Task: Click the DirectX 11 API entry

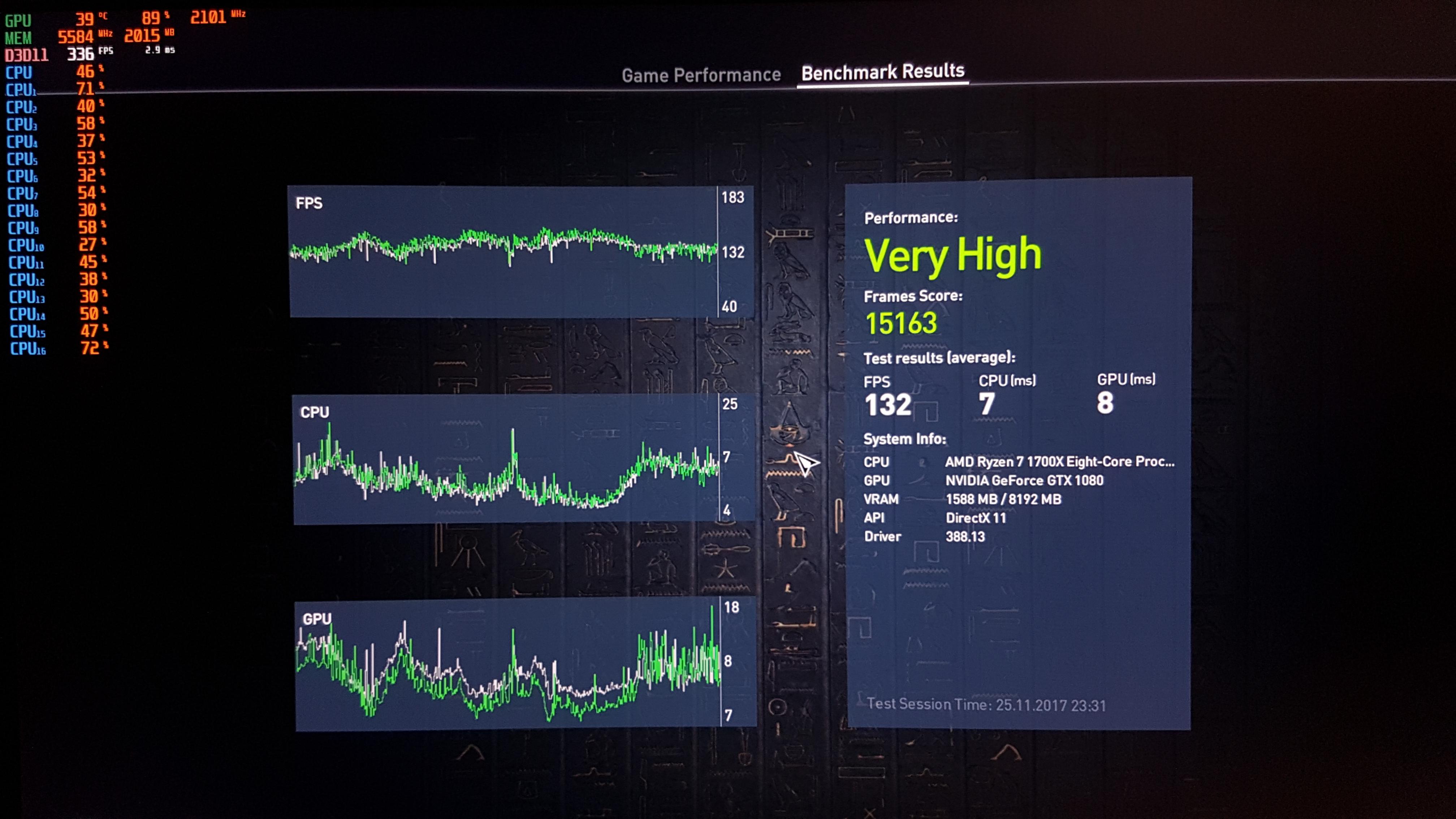Action: (976, 518)
